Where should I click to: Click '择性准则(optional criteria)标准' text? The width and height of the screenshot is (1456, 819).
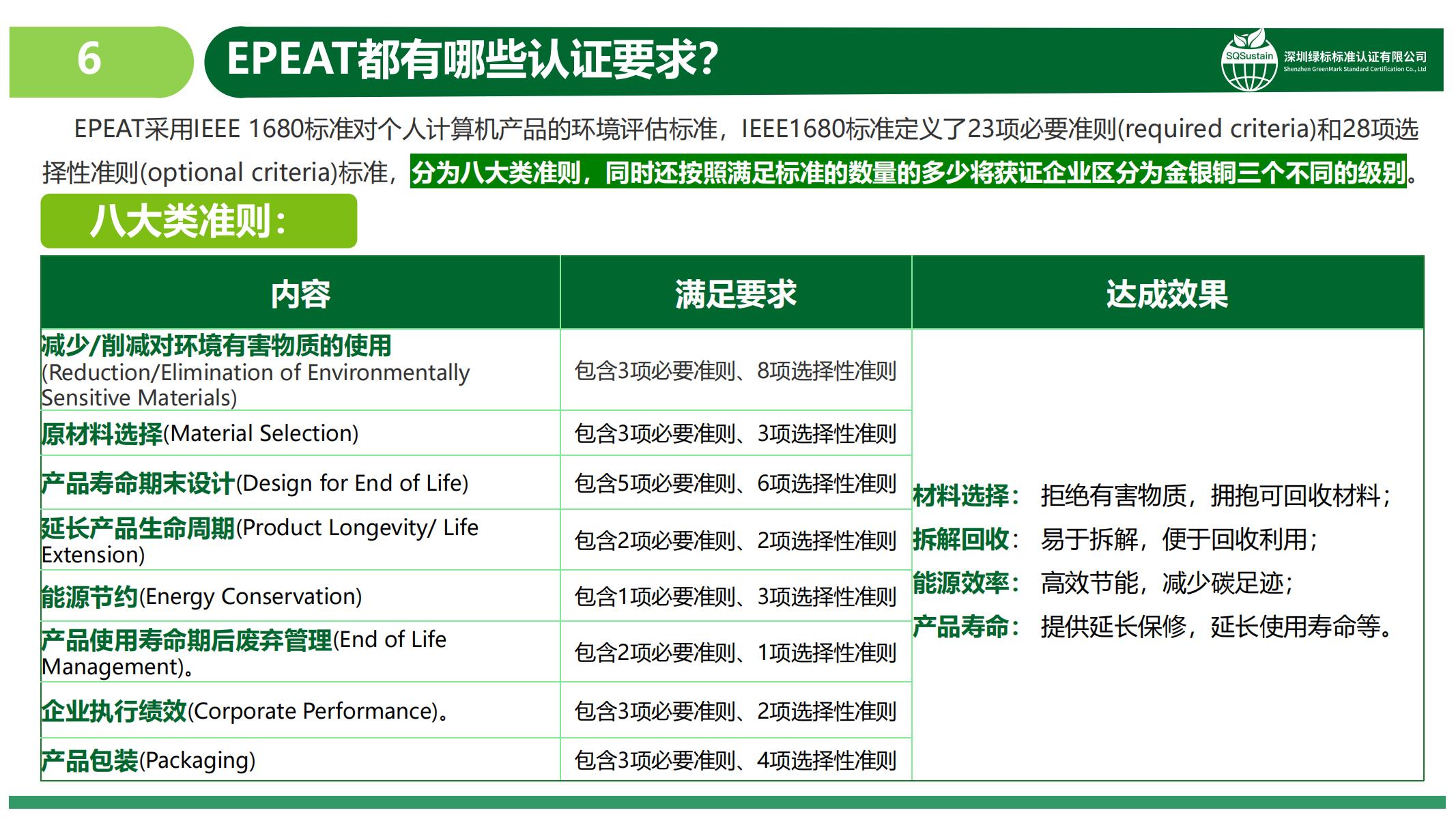[214, 173]
